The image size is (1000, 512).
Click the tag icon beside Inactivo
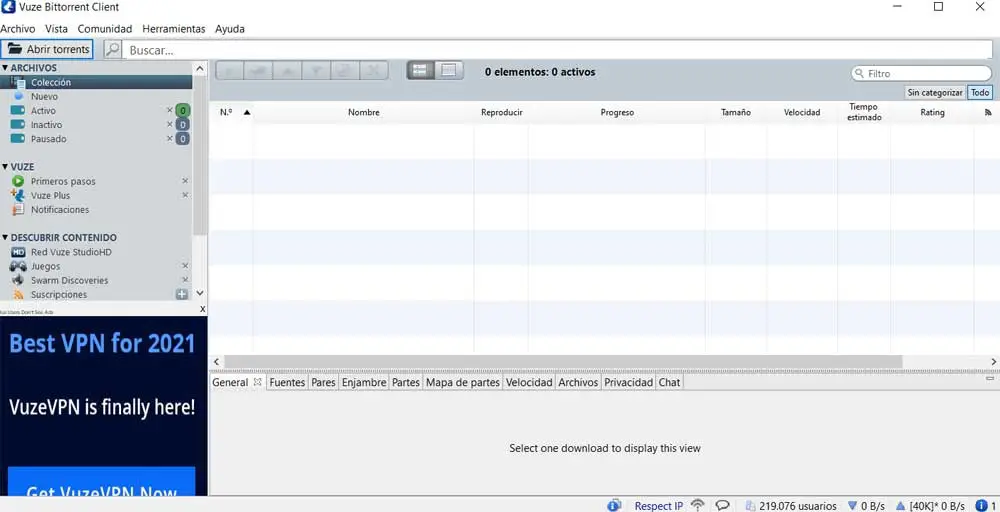(18, 124)
